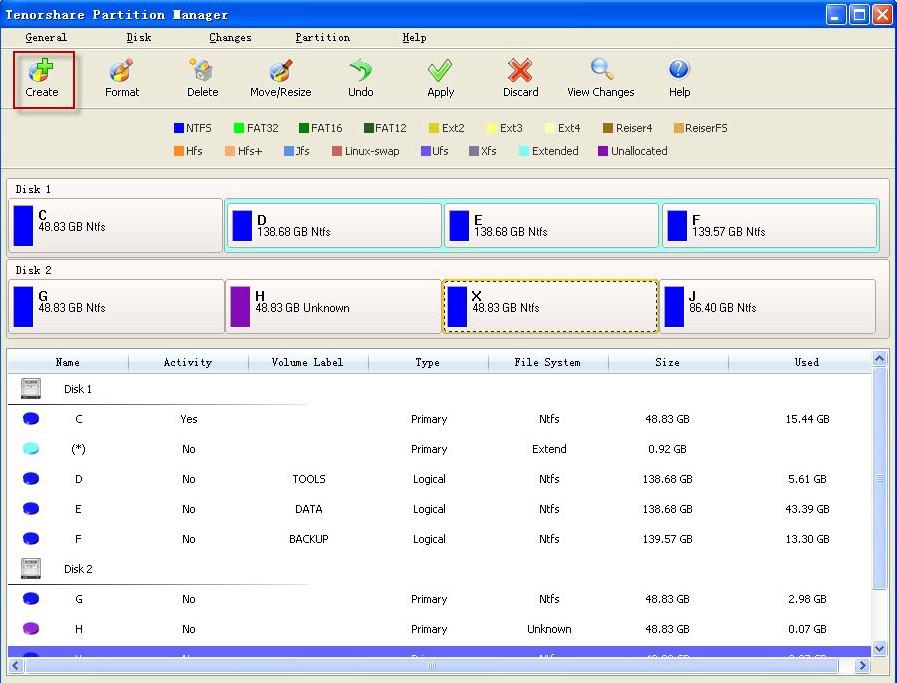Select the unknown H partition block
This screenshot has height=683, width=897.
tap(334, 307)
